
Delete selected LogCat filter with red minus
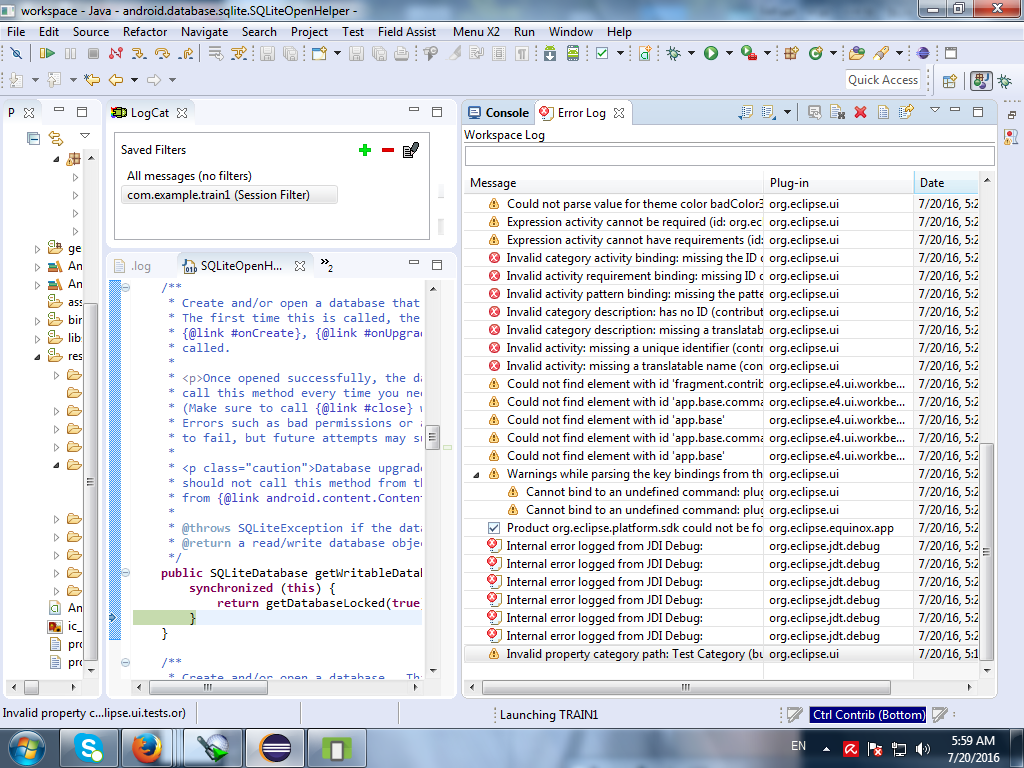click(x=388, y=150)
